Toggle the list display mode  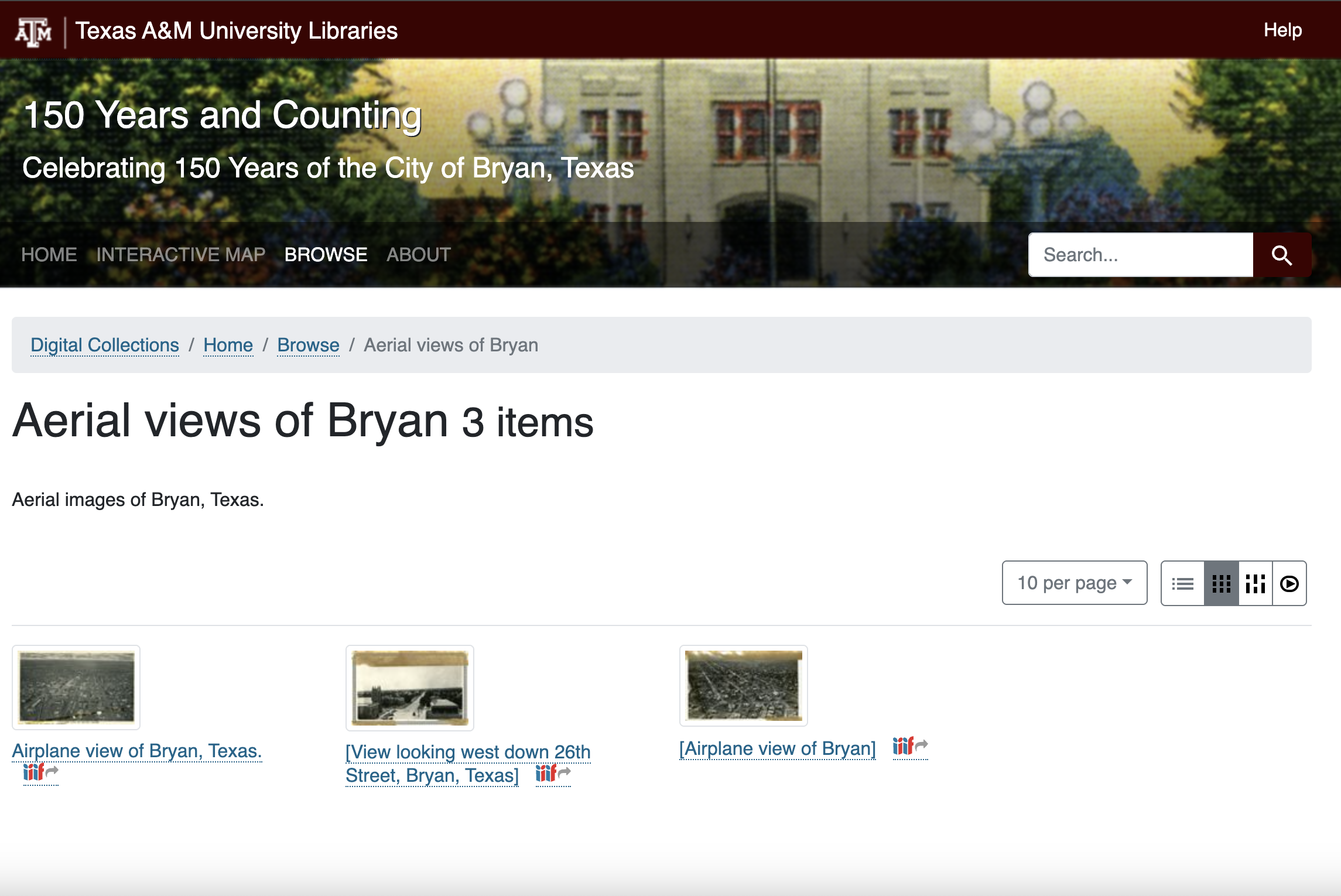1183,583
